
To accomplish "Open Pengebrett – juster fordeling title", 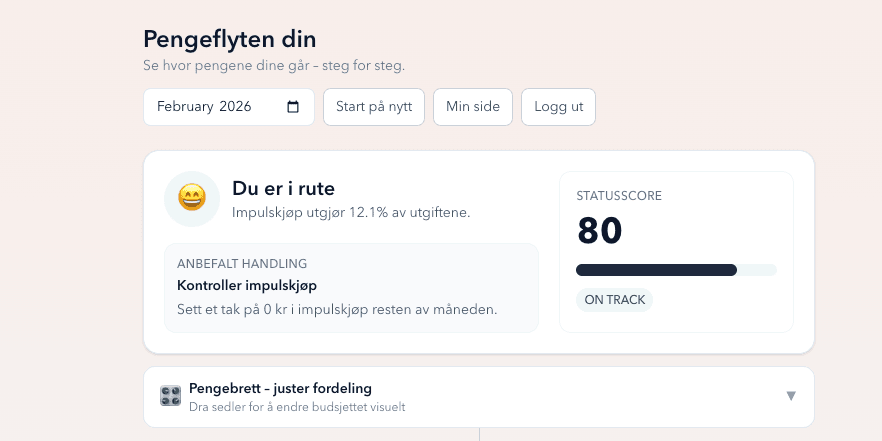I will click(x=280, y=388).
